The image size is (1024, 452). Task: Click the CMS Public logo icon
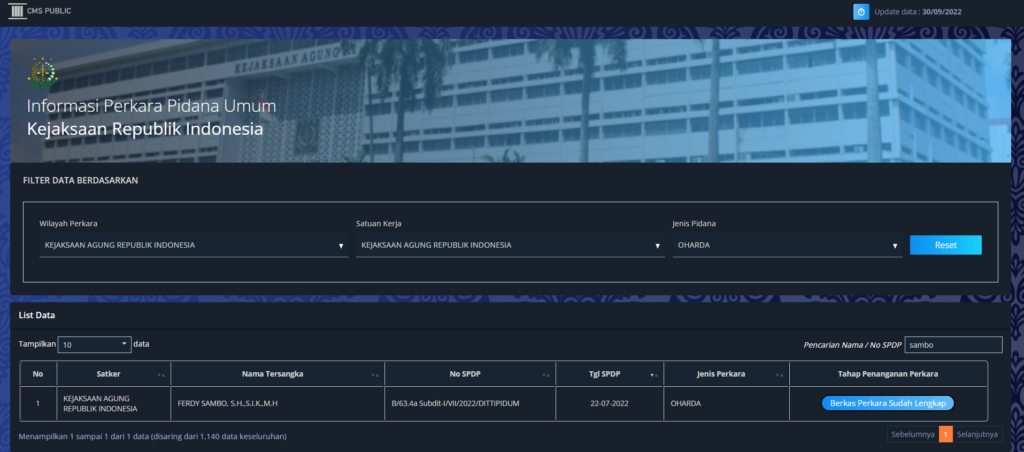tap(16, 11)
